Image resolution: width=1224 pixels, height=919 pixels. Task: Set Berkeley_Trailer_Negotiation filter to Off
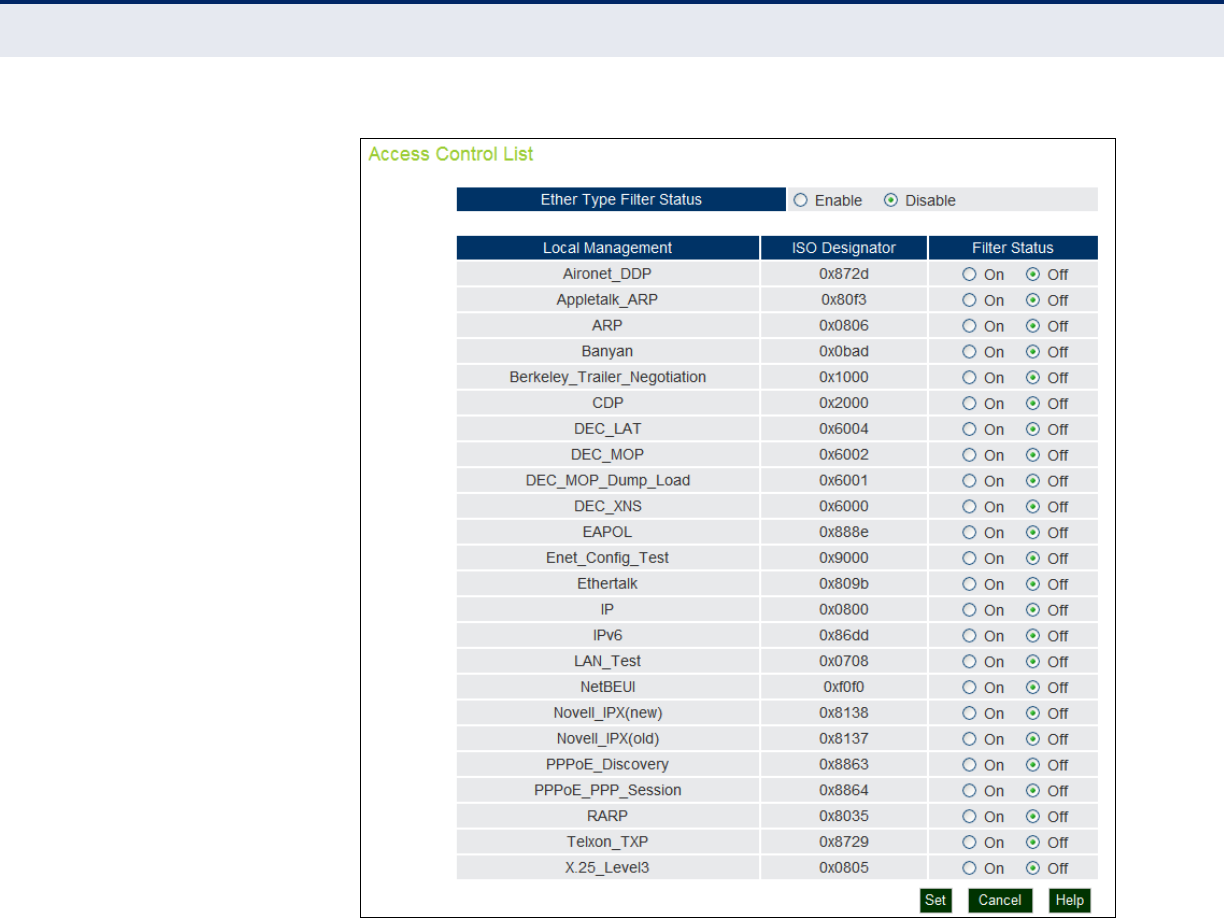tap(1033, 378)
